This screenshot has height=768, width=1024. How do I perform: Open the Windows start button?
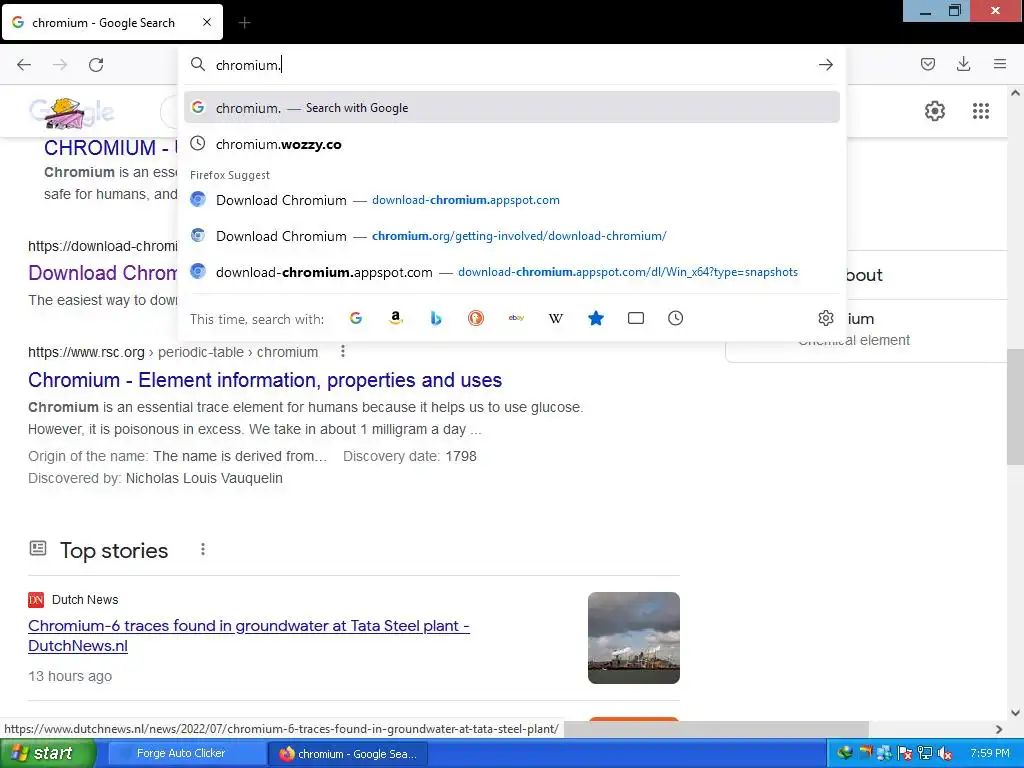click(x=48, y=754)
